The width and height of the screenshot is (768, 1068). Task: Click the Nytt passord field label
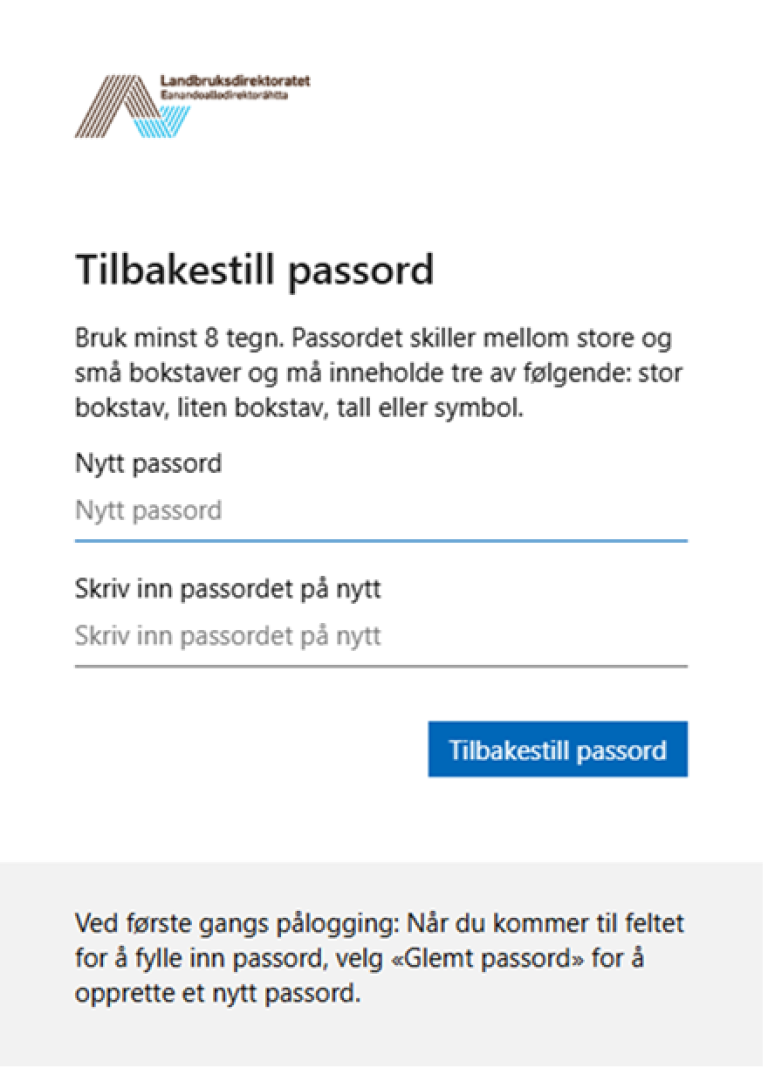tap(148, 463)
